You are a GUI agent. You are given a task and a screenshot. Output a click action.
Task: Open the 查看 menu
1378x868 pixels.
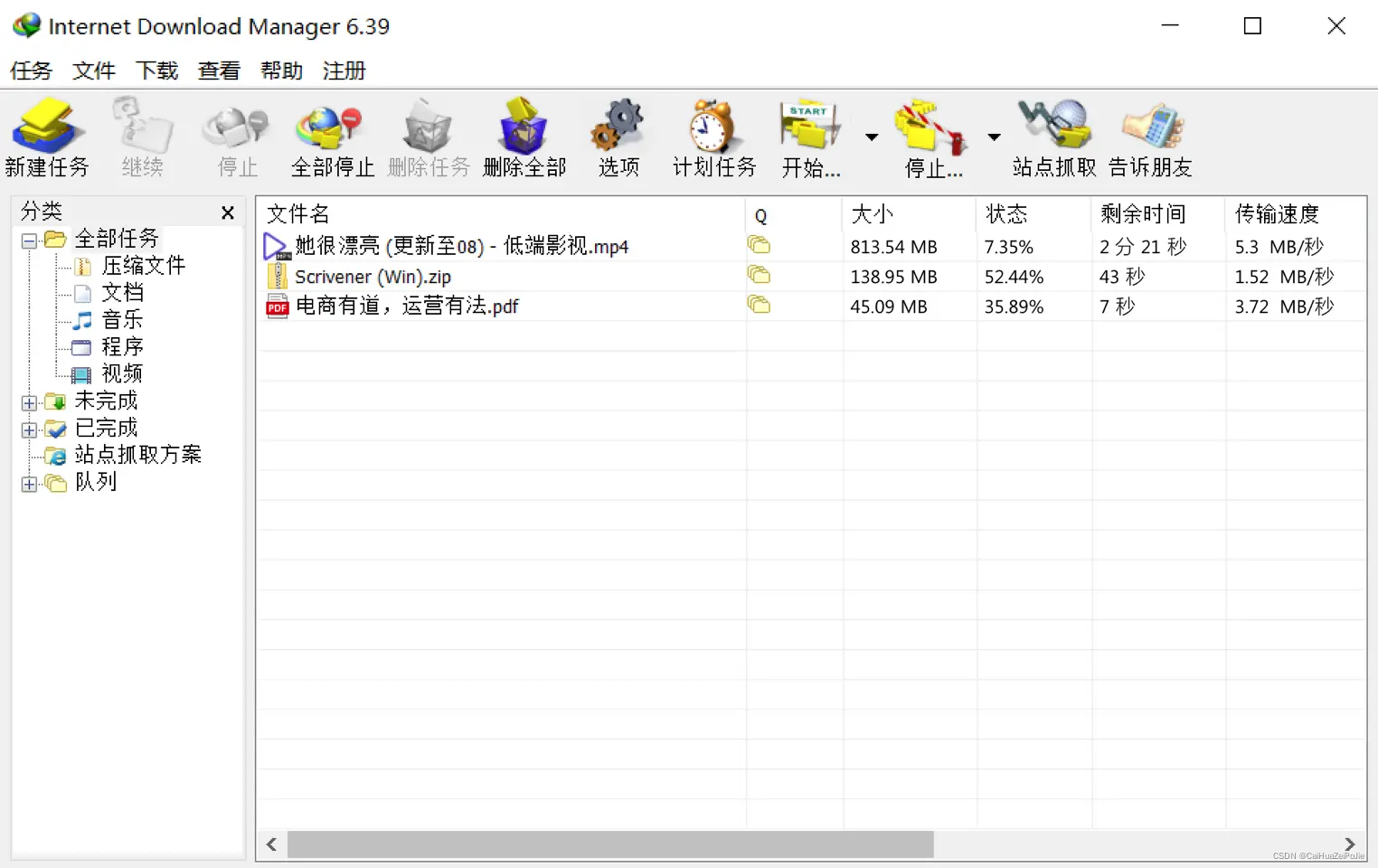(x=219, y=71)
